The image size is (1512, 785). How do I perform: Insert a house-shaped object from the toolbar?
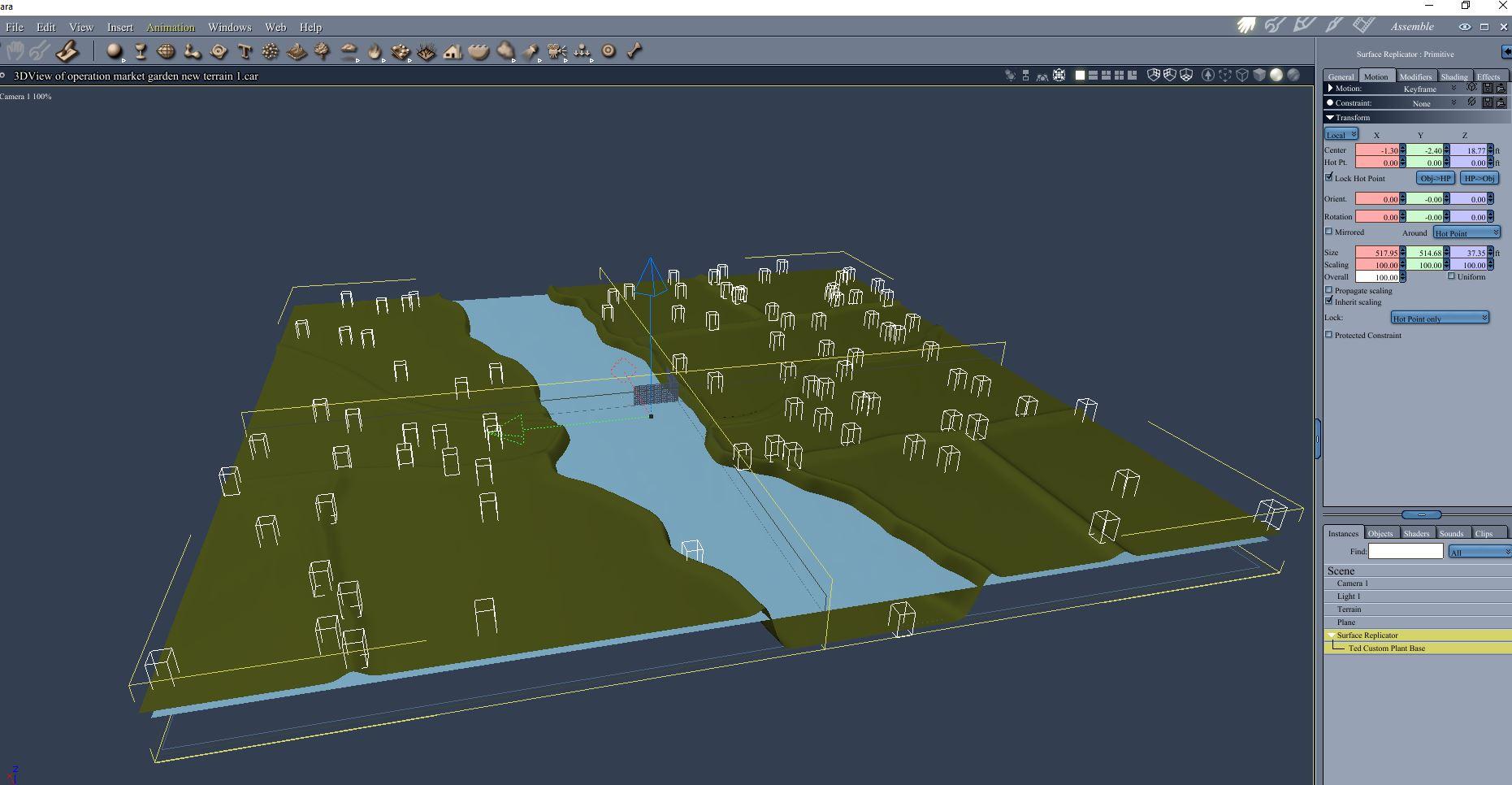453,51
